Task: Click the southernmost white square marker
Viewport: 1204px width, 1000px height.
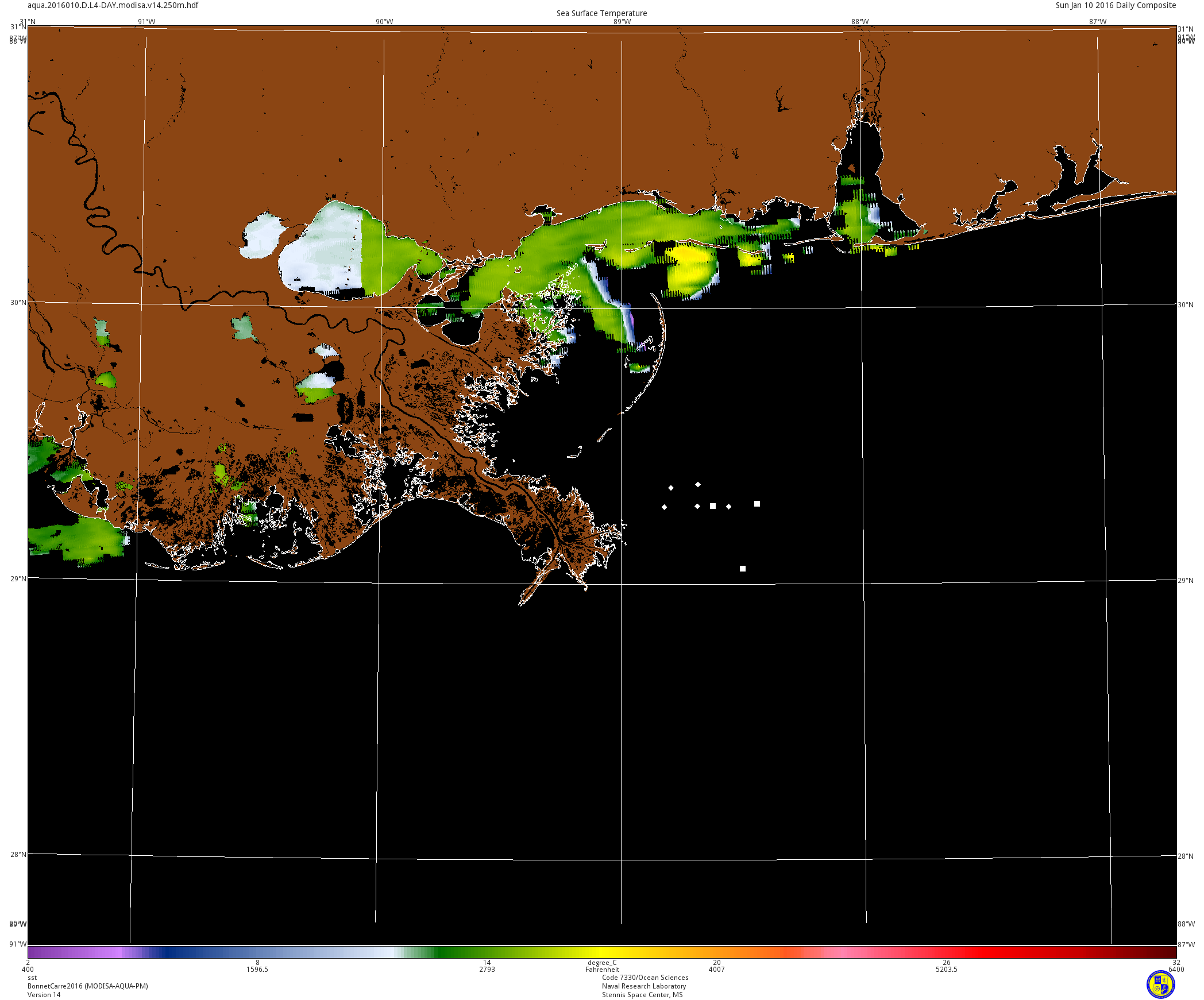Action: (743, 569)
